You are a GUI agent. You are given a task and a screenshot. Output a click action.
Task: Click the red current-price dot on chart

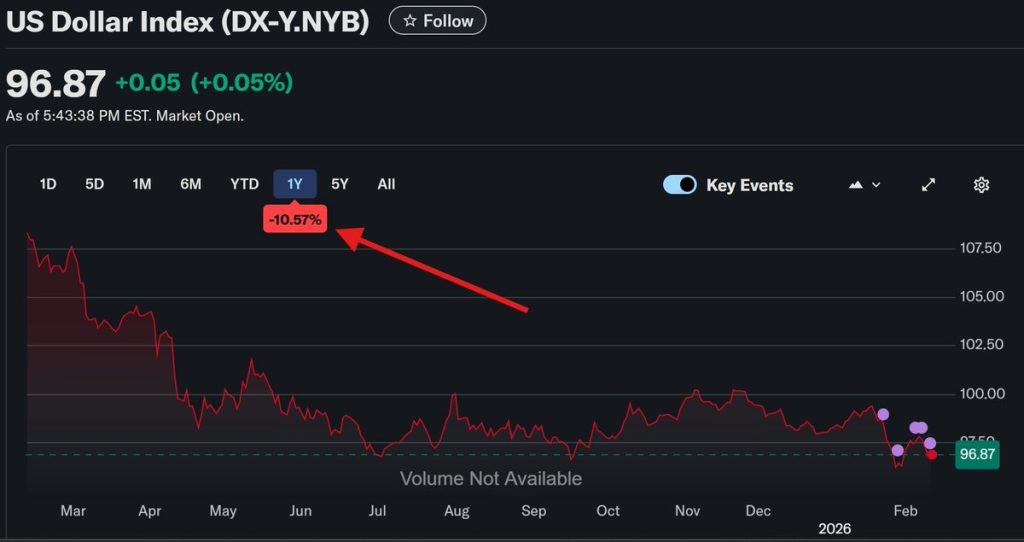(932, 454)
